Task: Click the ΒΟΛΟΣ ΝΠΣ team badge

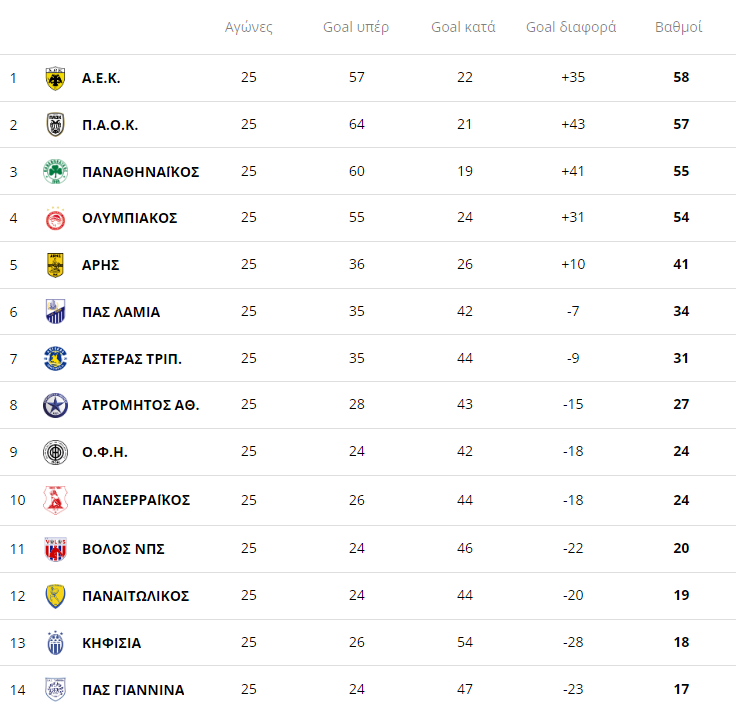Action: (x=55, y=549)
